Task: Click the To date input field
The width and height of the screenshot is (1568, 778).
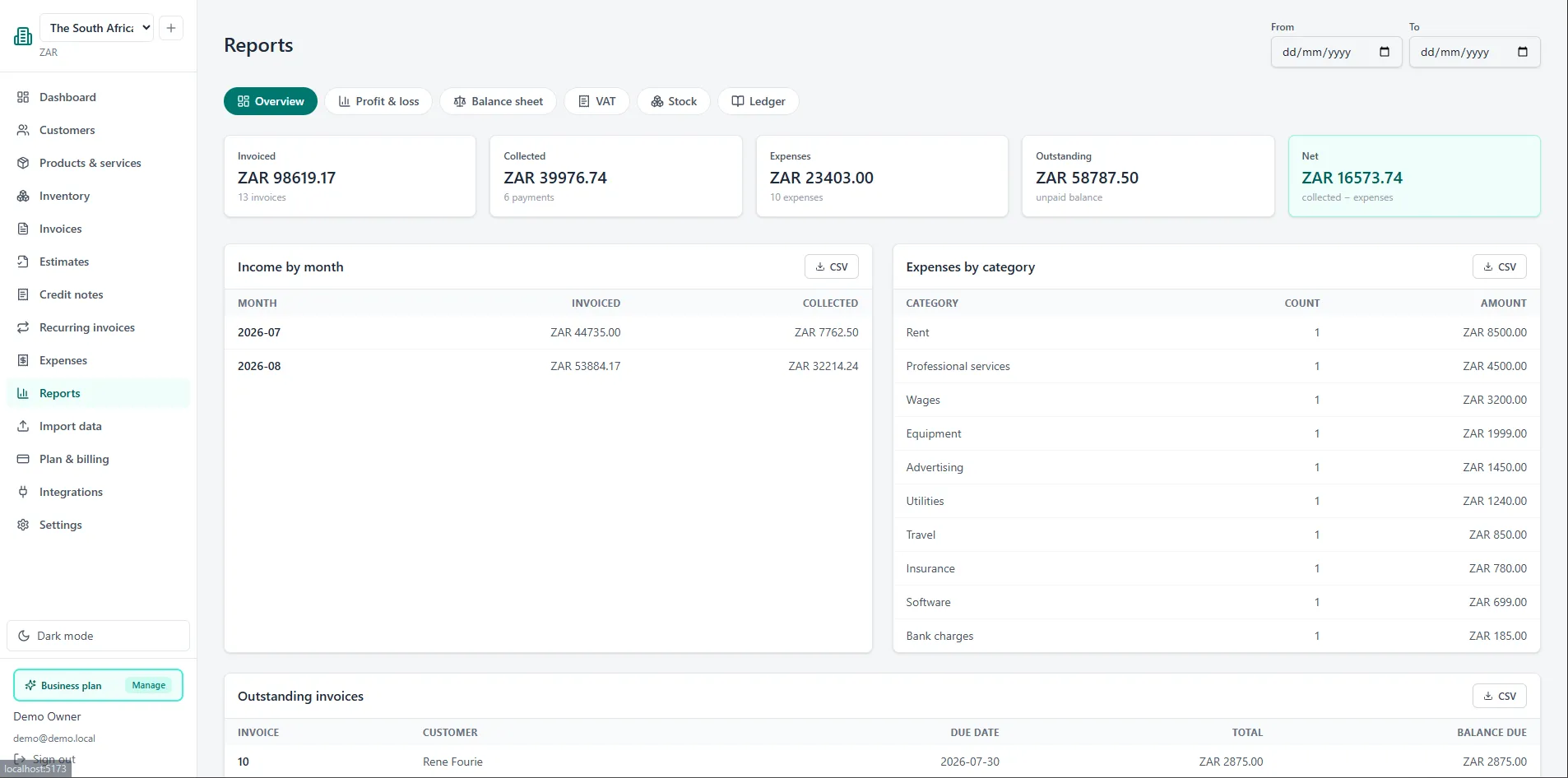Action: click(1474, 52)
